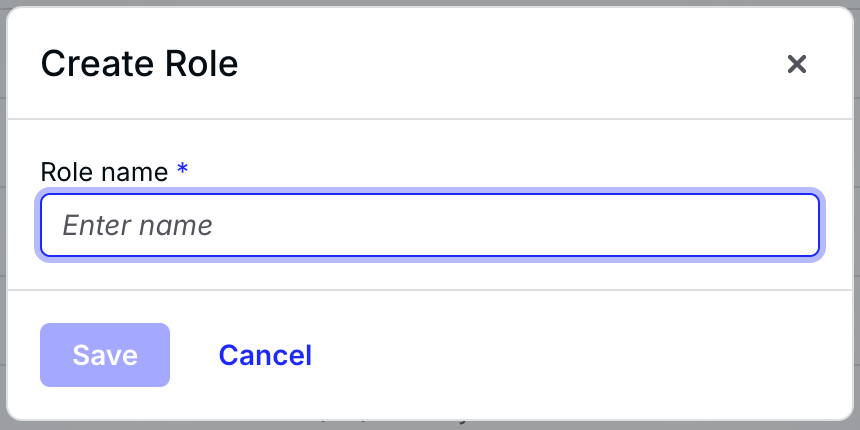
Task: Cancel the role creation
Action: [x=265, y=355]
